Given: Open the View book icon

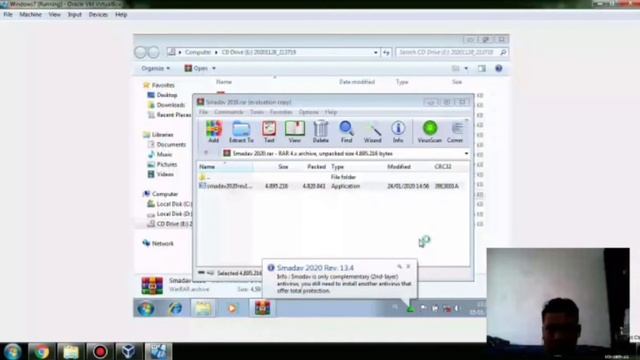Looking at the screenshot, I should pos(294,131).
